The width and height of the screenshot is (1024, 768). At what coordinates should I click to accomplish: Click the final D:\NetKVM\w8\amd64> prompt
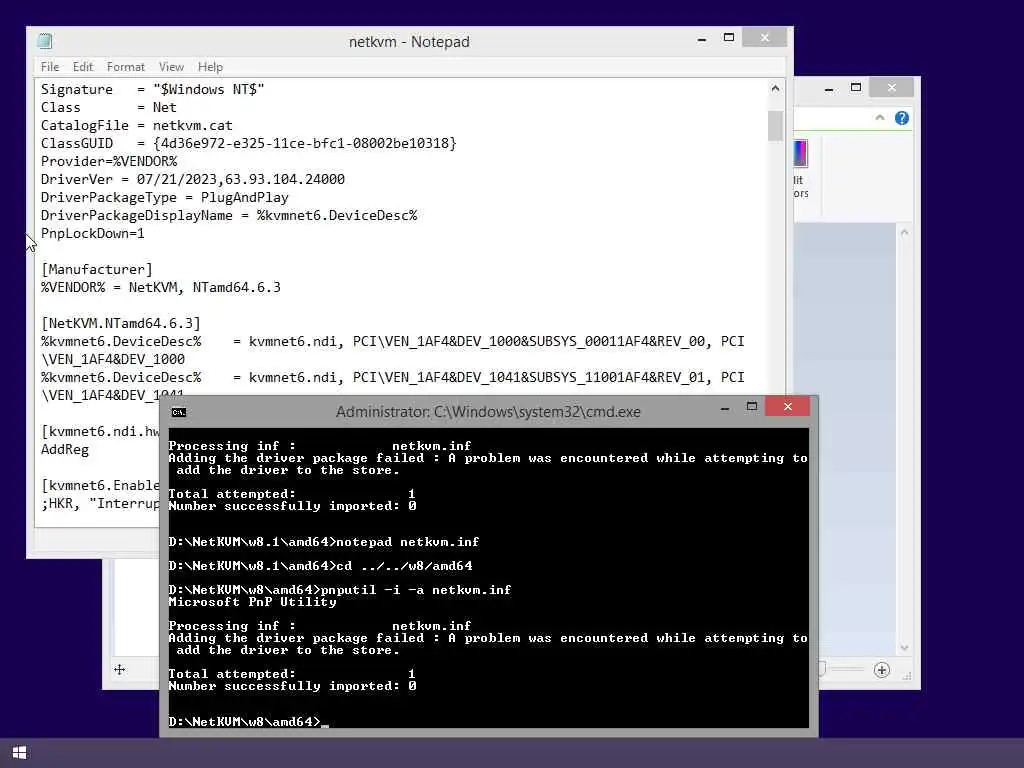(245, 722)
